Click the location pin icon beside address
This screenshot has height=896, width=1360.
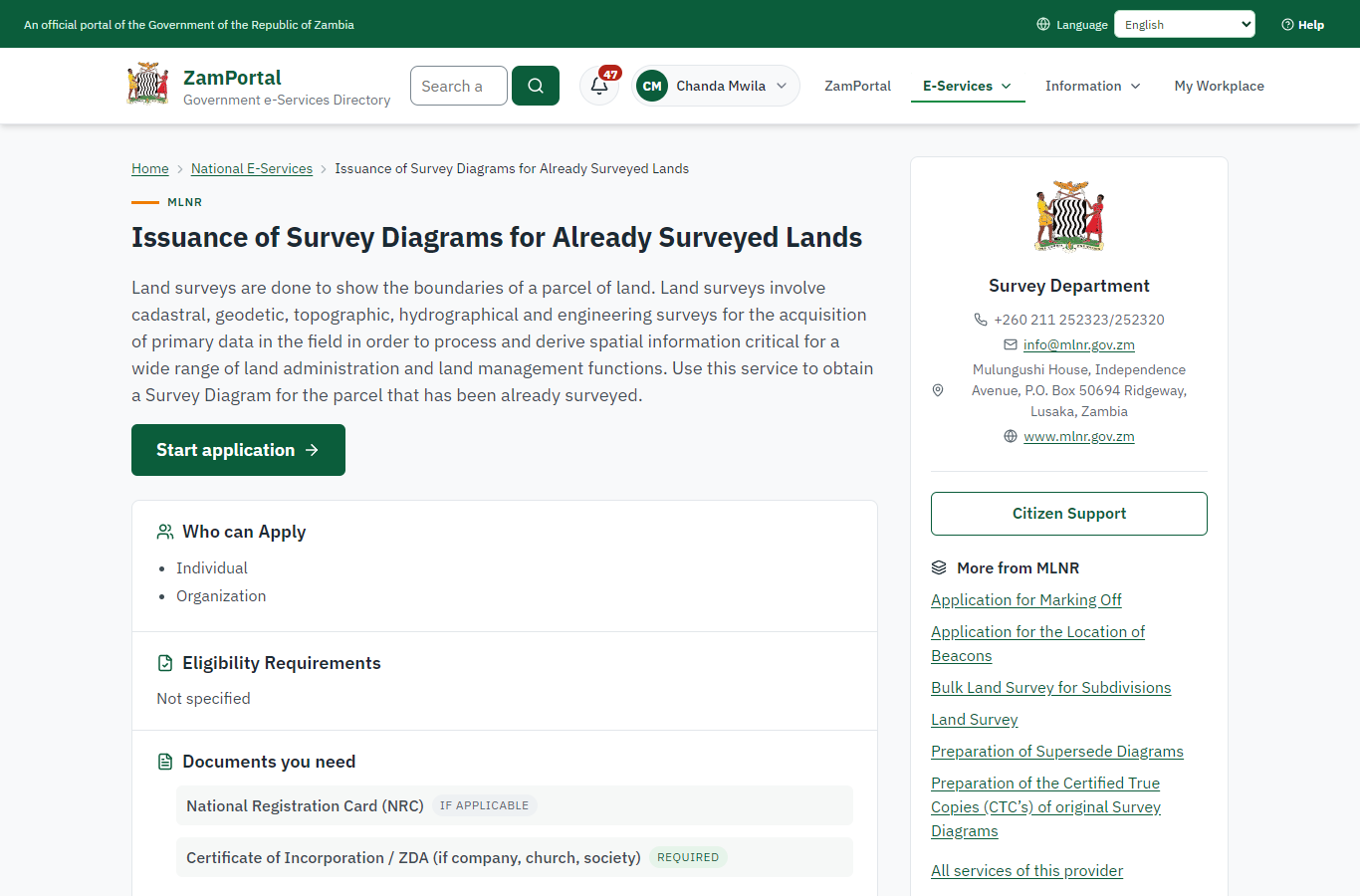point(938,390)
